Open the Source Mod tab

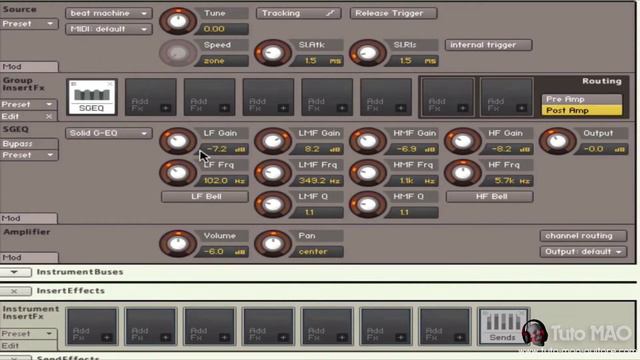pos(29,67)
